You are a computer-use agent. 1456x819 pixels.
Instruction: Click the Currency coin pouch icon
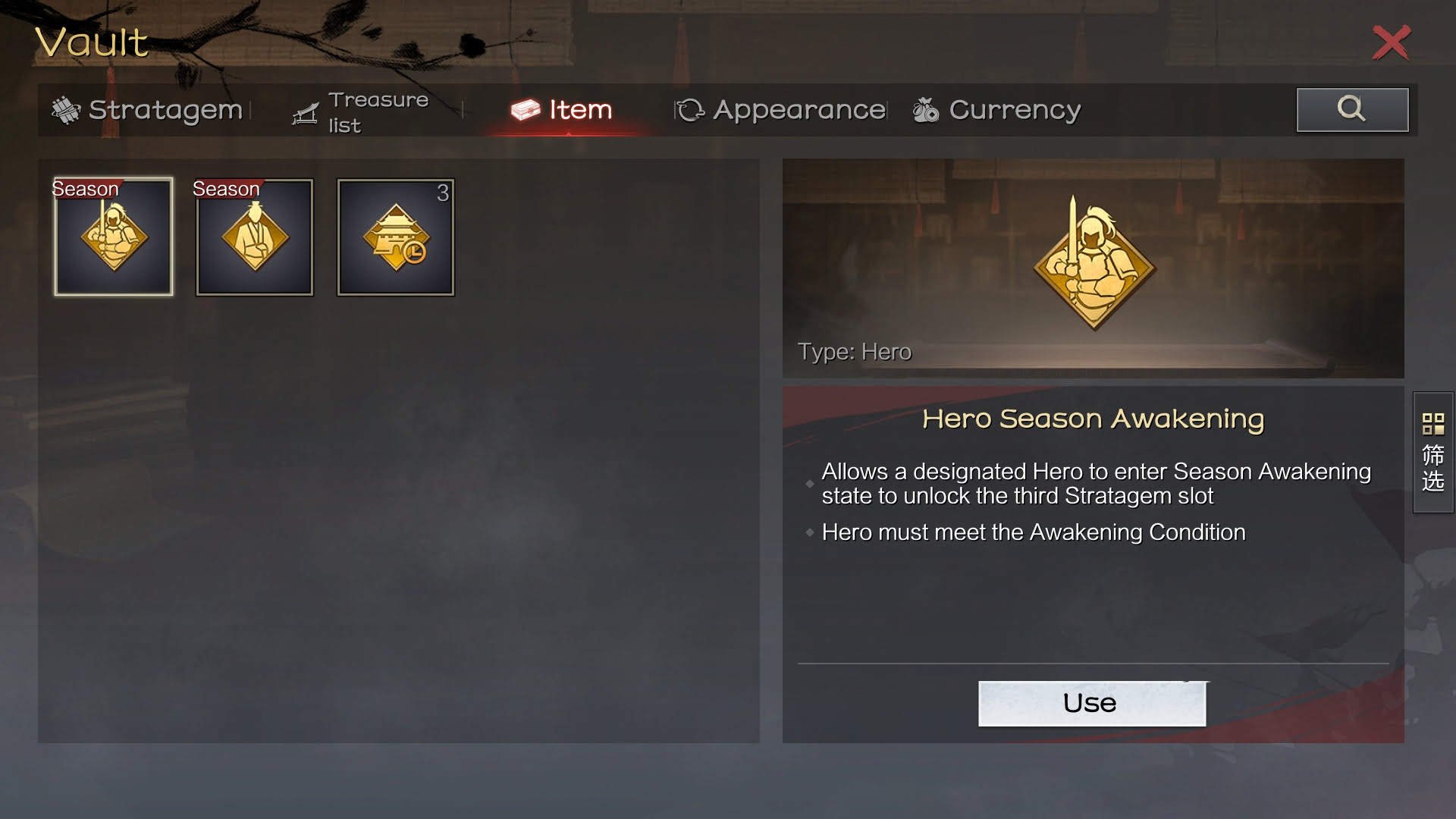click(925, 110)
